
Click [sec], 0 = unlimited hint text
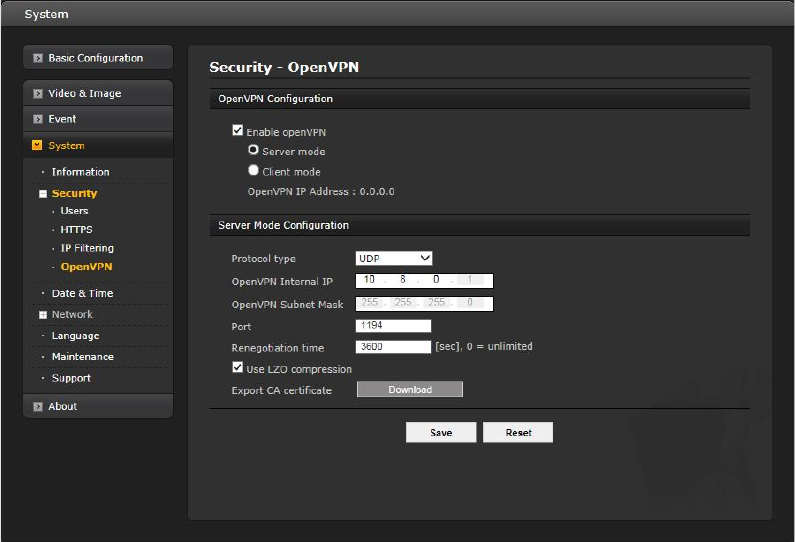484,346
